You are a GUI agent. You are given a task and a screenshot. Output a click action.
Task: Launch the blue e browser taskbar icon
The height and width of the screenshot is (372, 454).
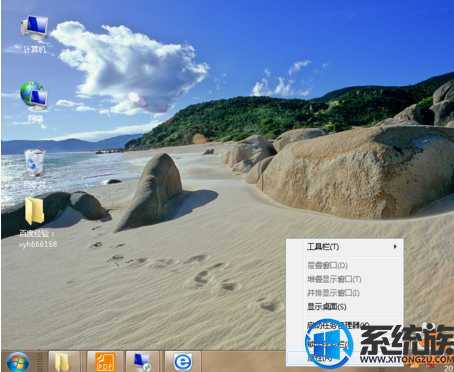[183, 362]
